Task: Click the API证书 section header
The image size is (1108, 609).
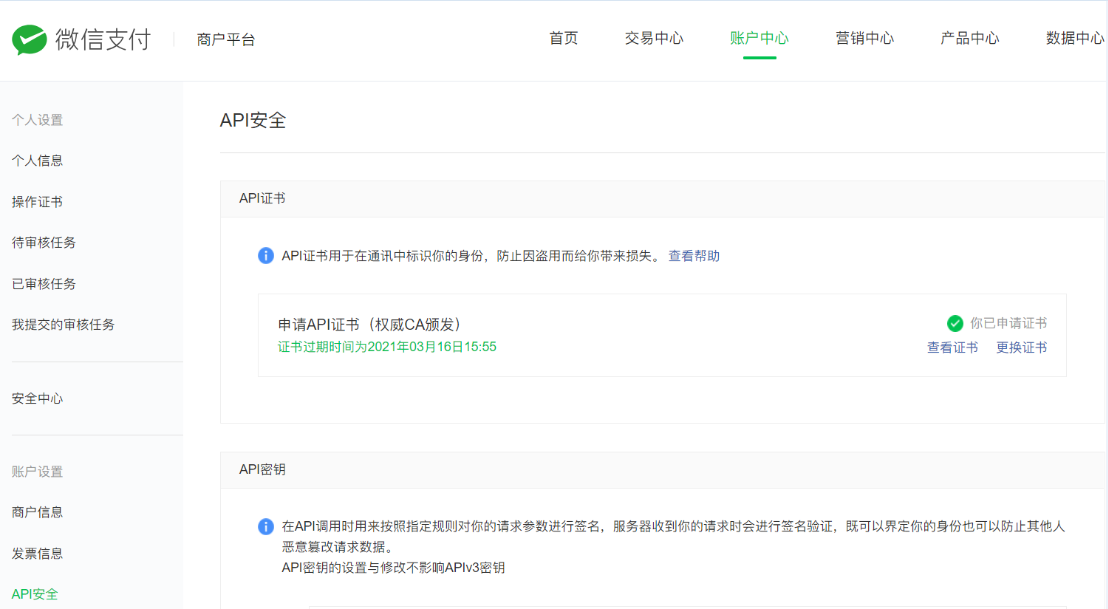Action: (262, 199)
